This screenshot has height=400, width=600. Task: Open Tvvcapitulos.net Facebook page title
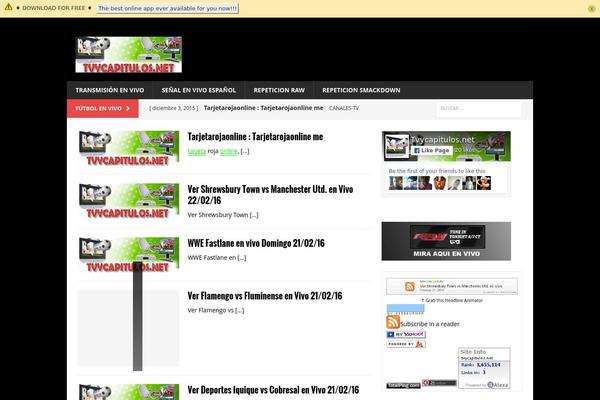[x=442, y=140]
